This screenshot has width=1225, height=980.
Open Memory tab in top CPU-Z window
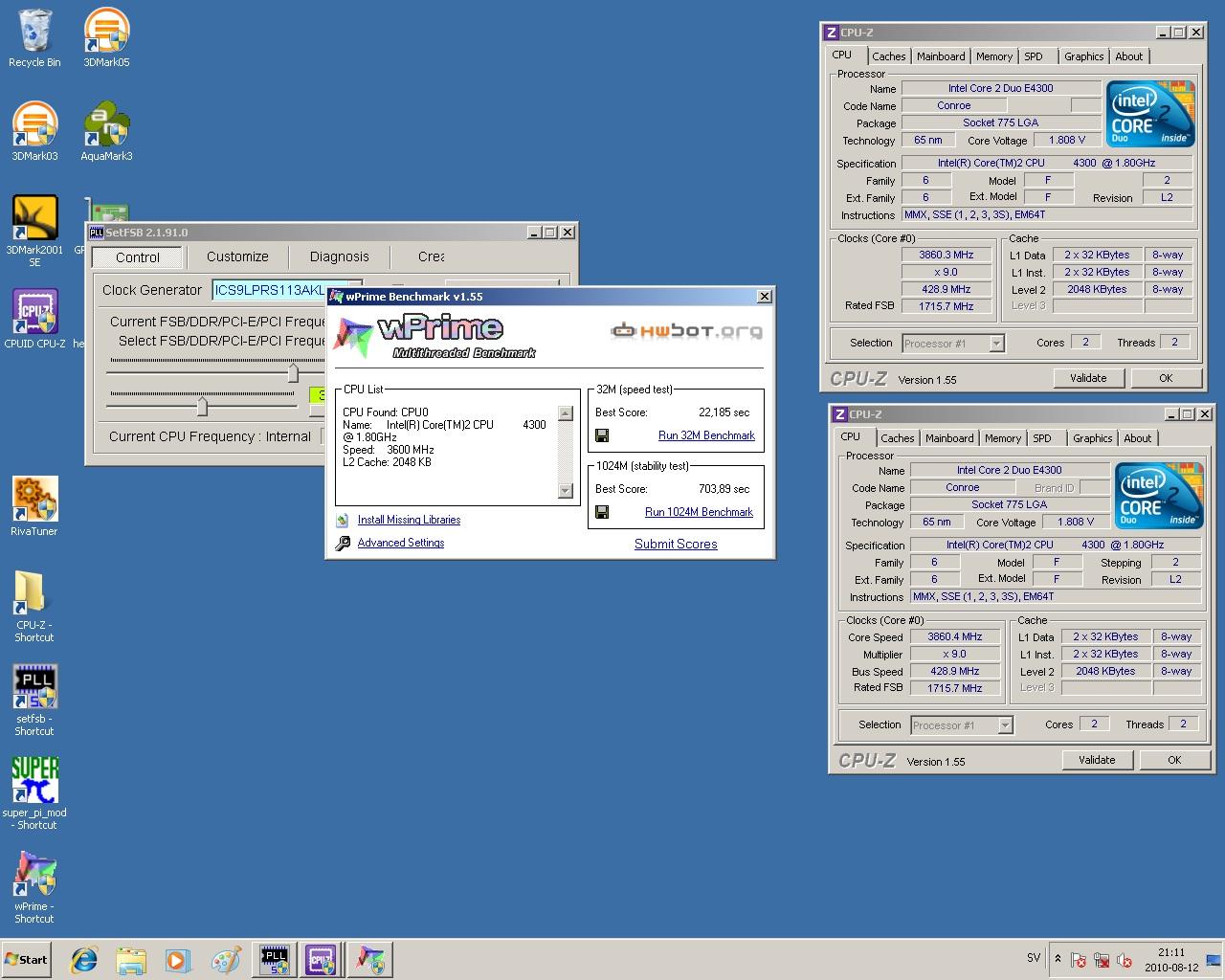(x=994, y=56)
